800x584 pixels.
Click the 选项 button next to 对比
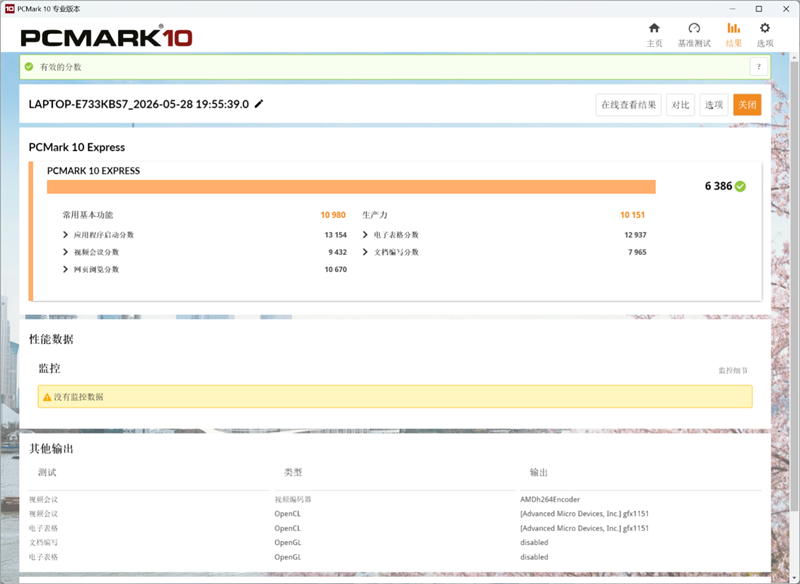[713, 105]
